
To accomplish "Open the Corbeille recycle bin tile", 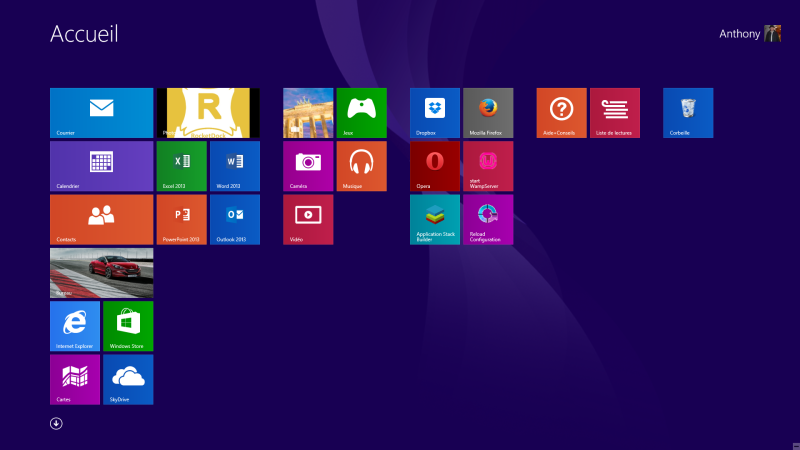I will [x=688, y=113].
